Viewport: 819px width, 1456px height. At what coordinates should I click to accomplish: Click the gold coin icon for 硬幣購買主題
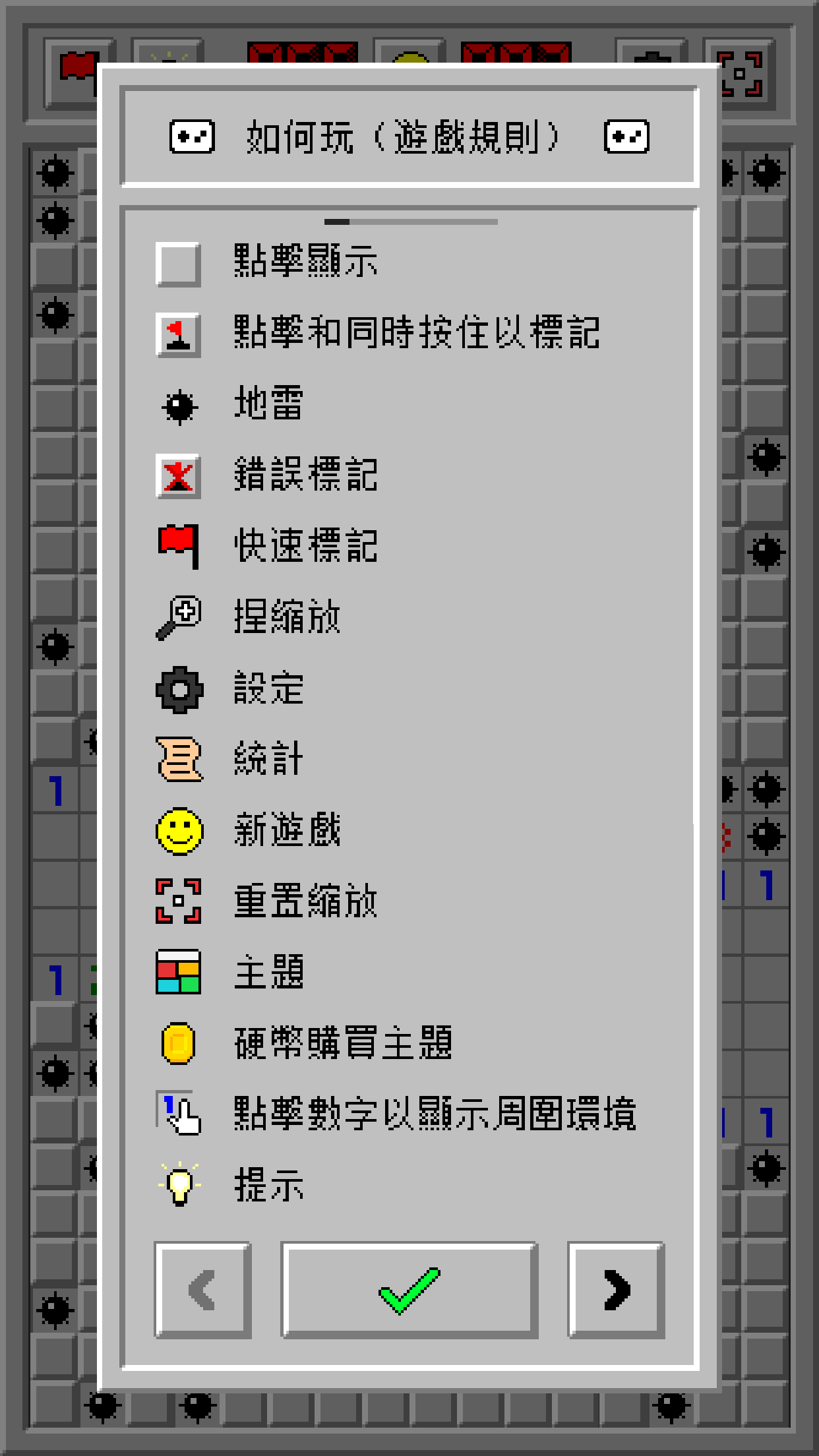178,1043
